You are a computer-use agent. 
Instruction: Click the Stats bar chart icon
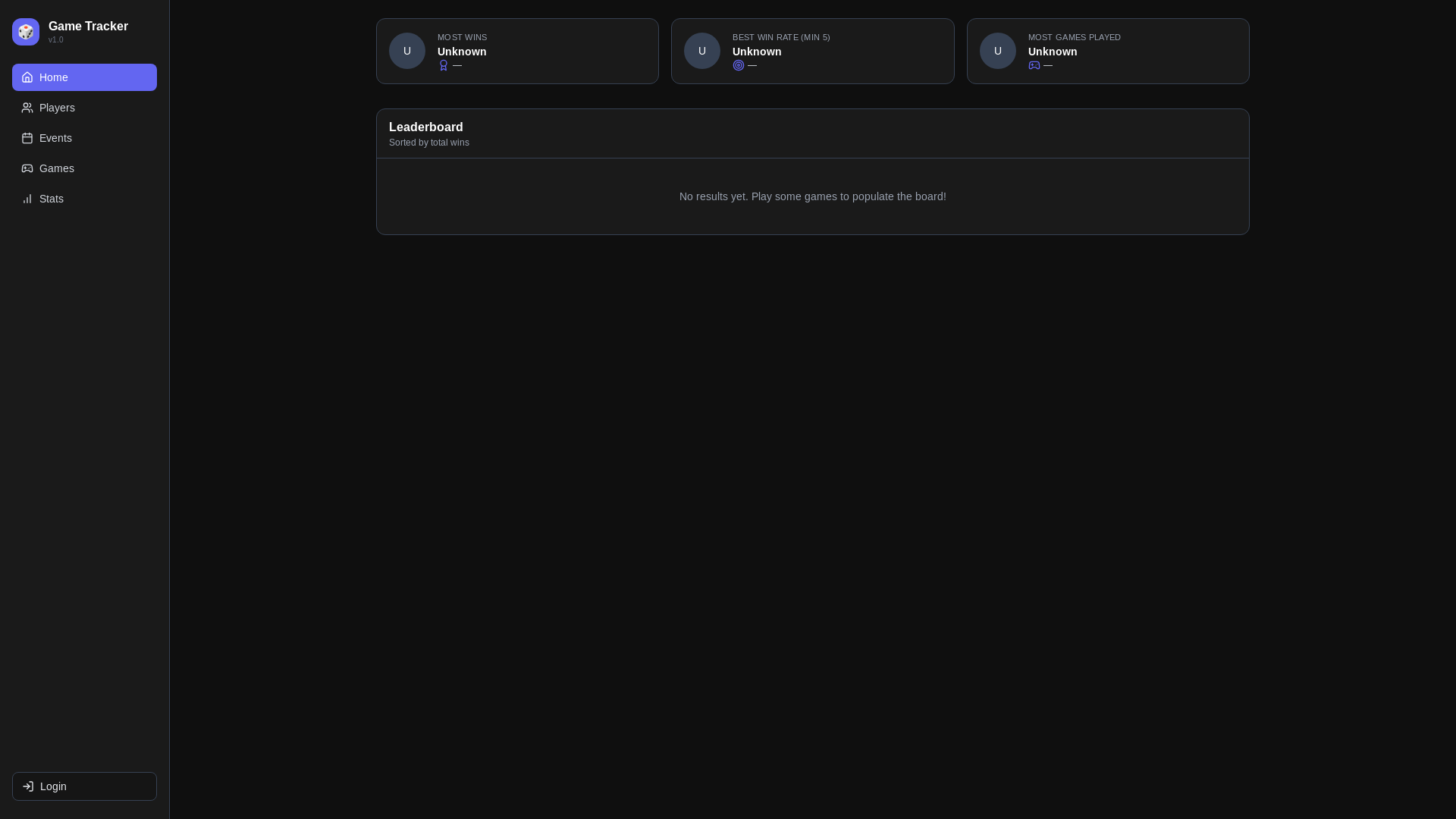27,199
